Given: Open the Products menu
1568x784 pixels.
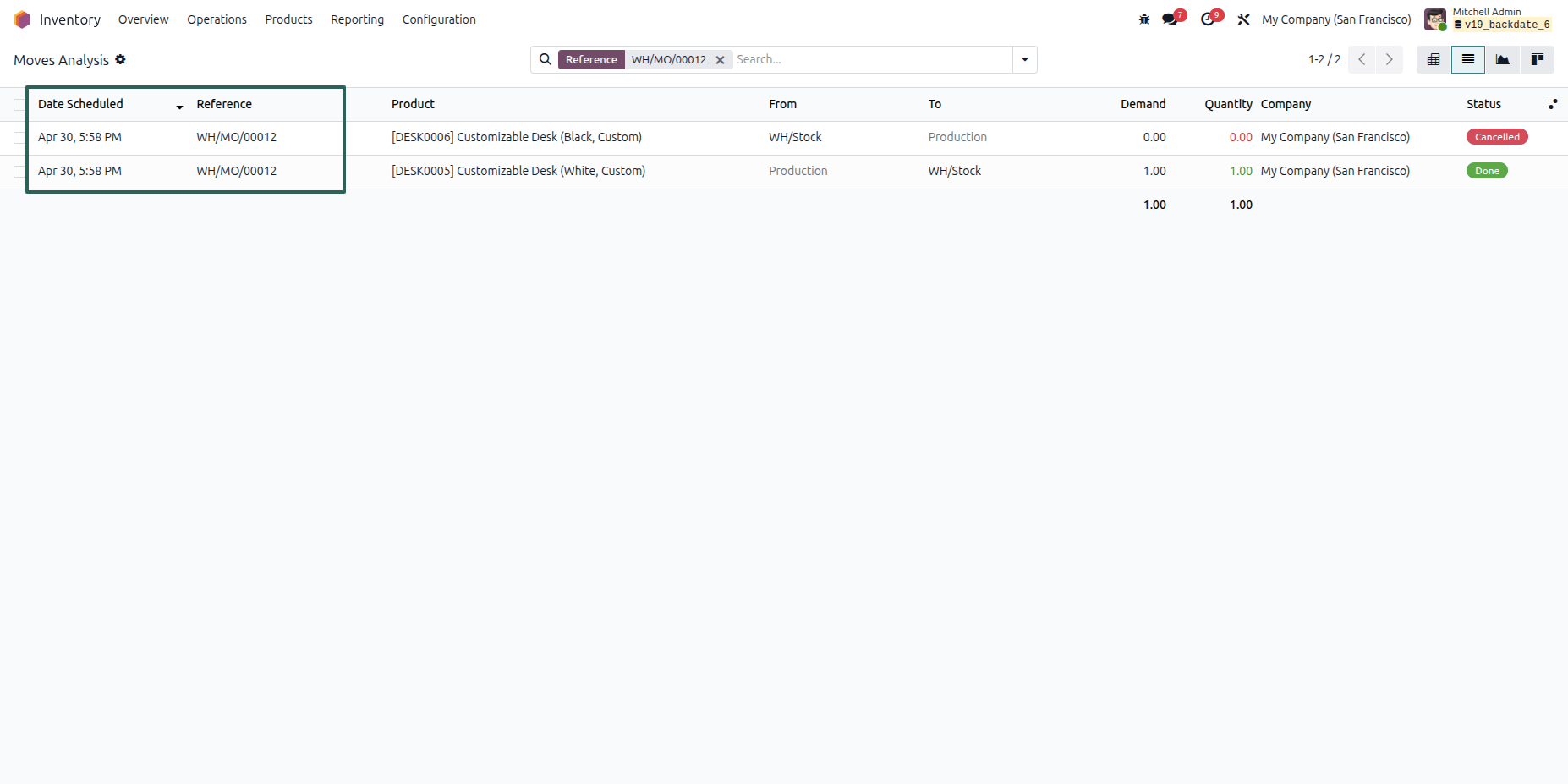Looking at the screenshot, I should coord(288,19).
